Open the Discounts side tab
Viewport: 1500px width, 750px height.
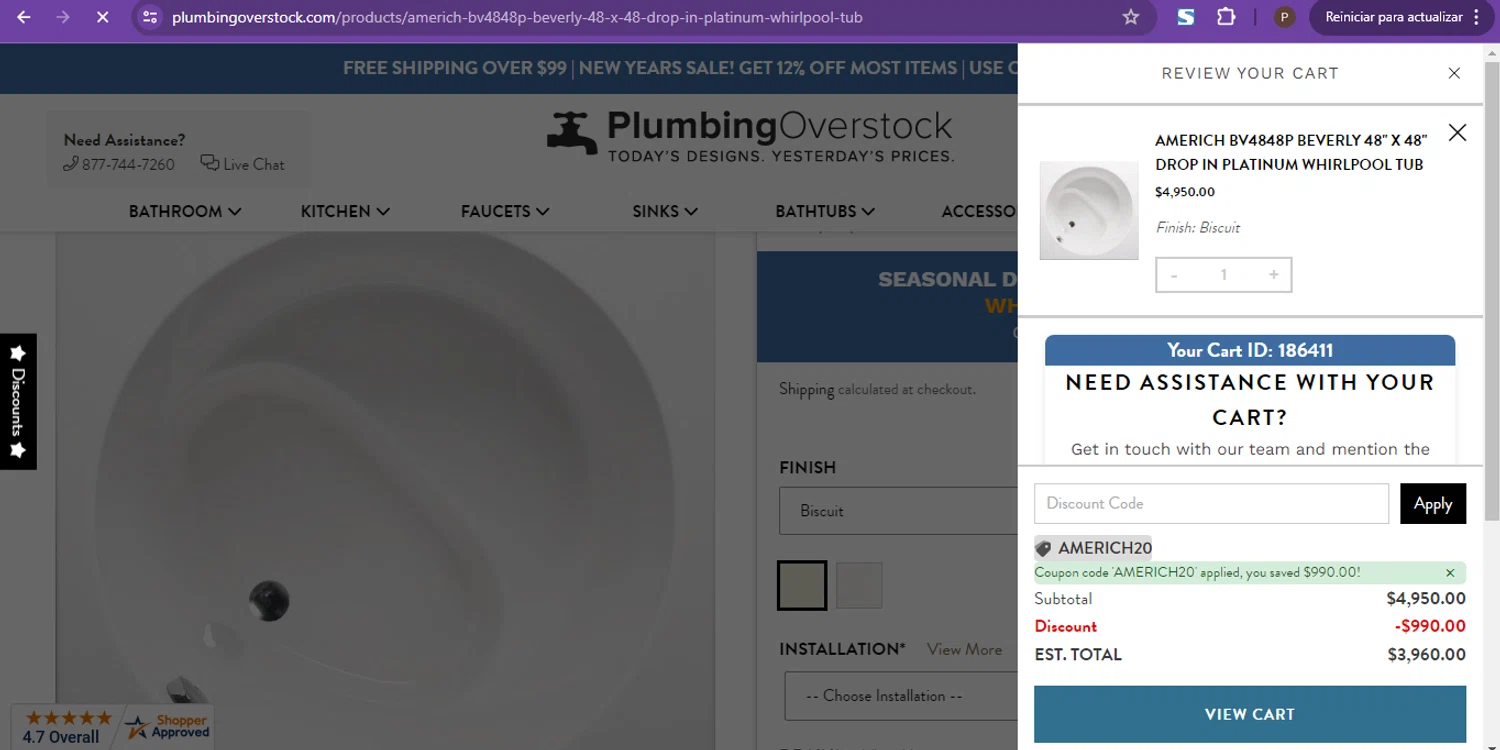[18, 402]
